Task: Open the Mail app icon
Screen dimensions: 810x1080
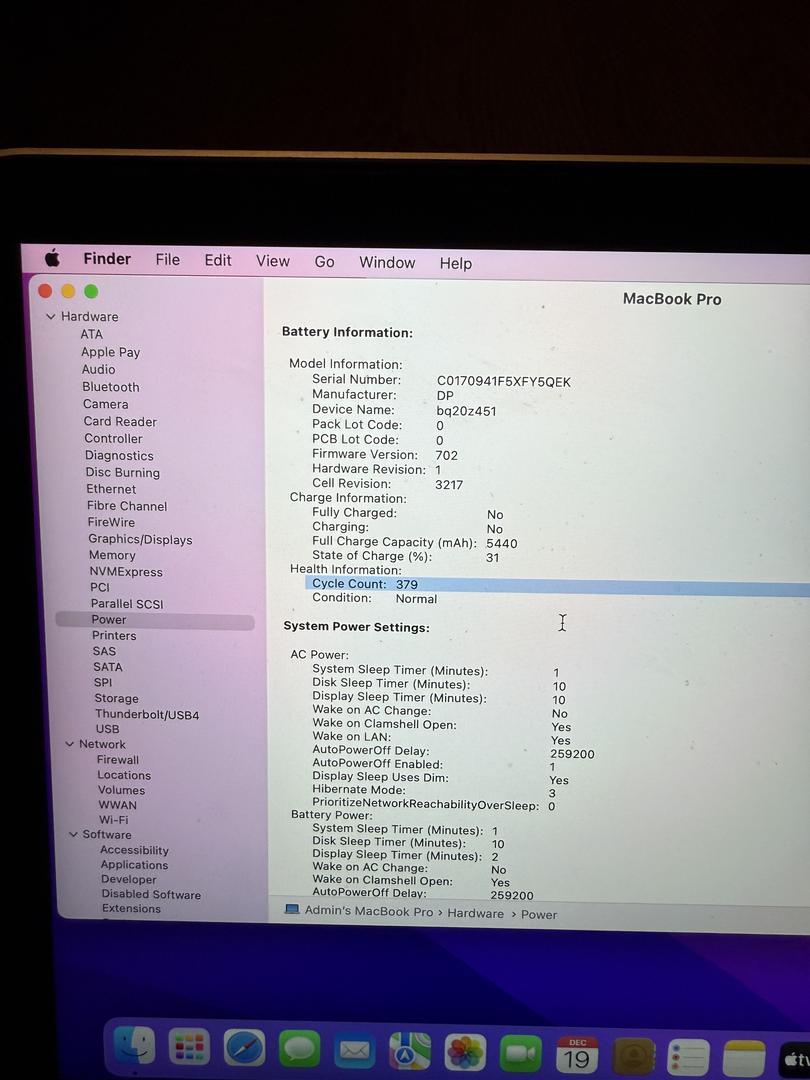Action: coord(354,1051)
